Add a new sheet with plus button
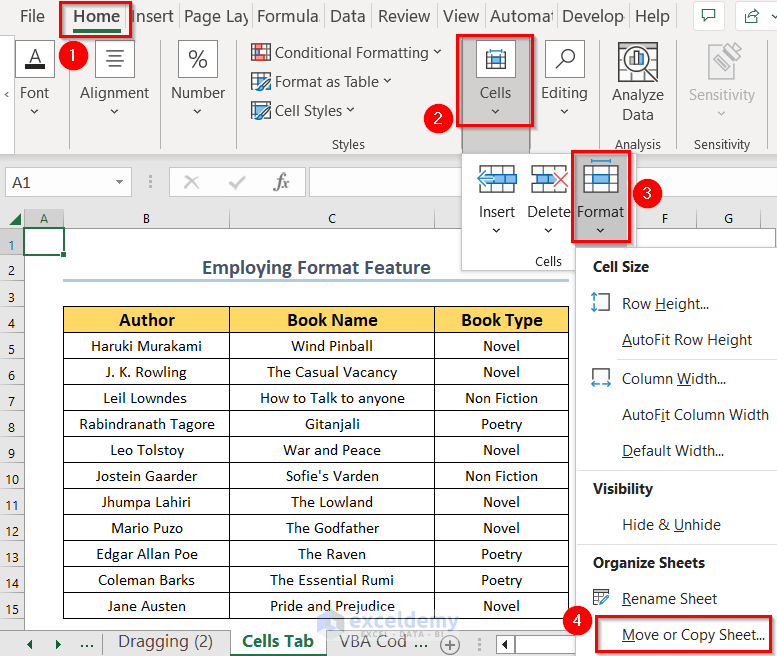This screenshot has width=777, height=656. [450, 643]
